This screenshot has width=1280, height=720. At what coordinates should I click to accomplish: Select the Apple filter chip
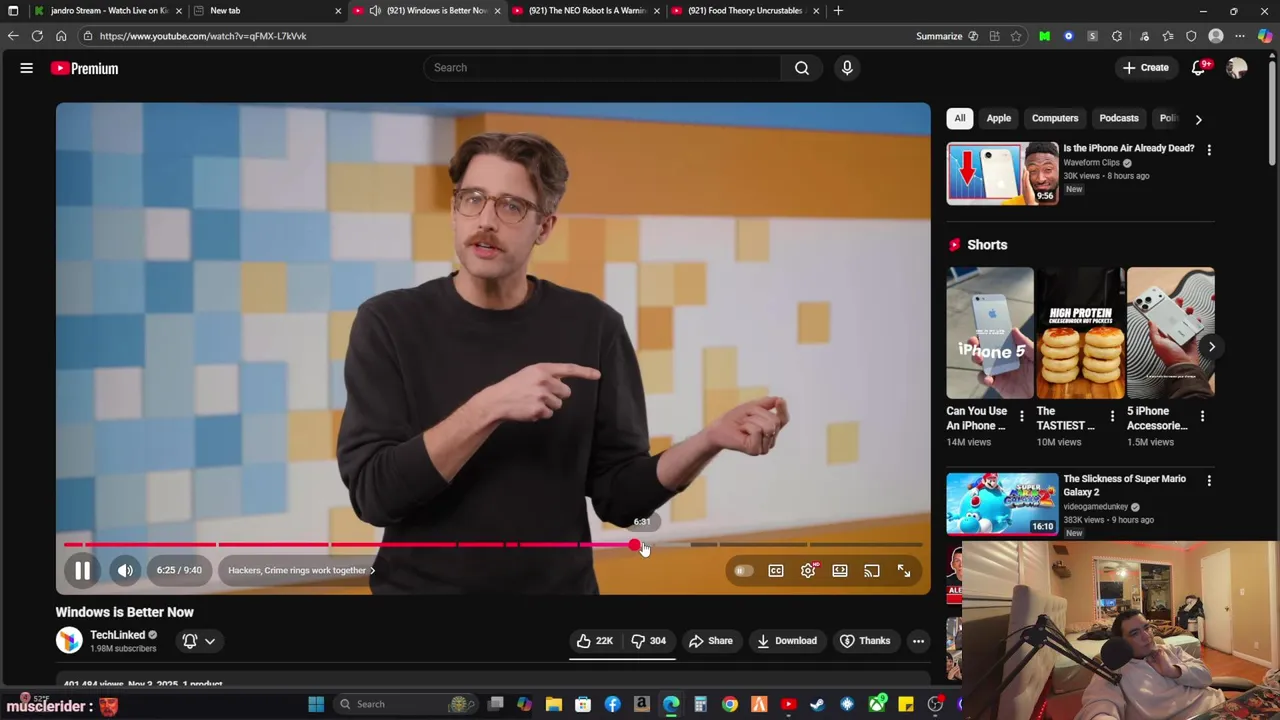click(x=999, y=118)
